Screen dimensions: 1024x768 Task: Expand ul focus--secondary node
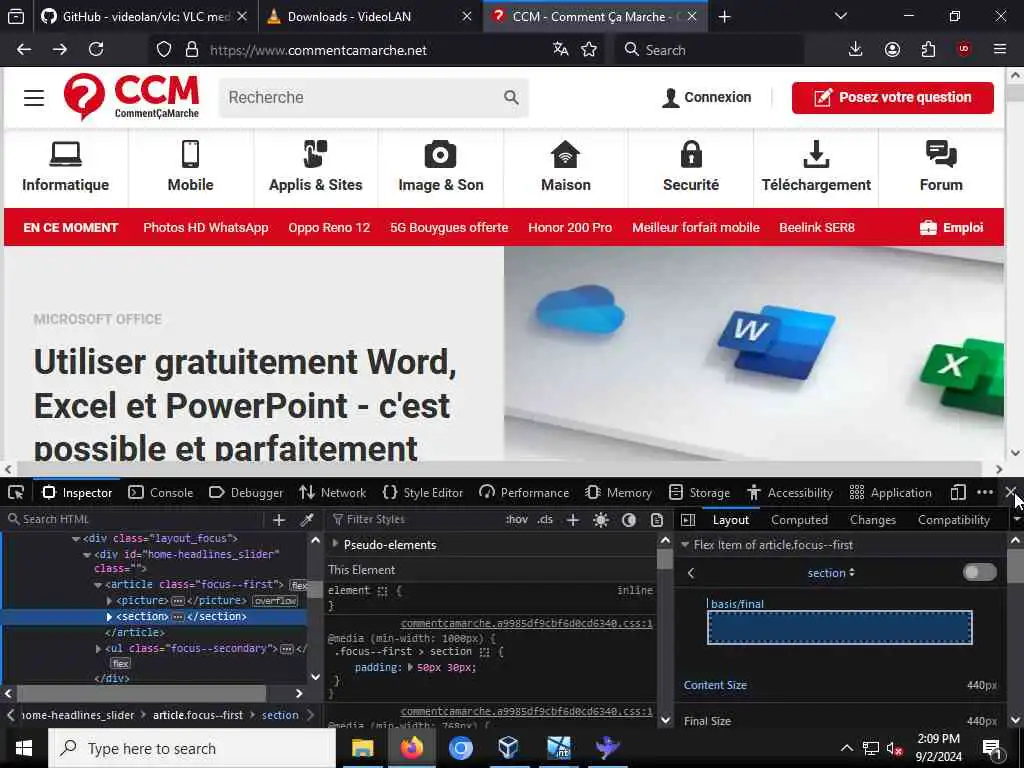tap(98, 648)
